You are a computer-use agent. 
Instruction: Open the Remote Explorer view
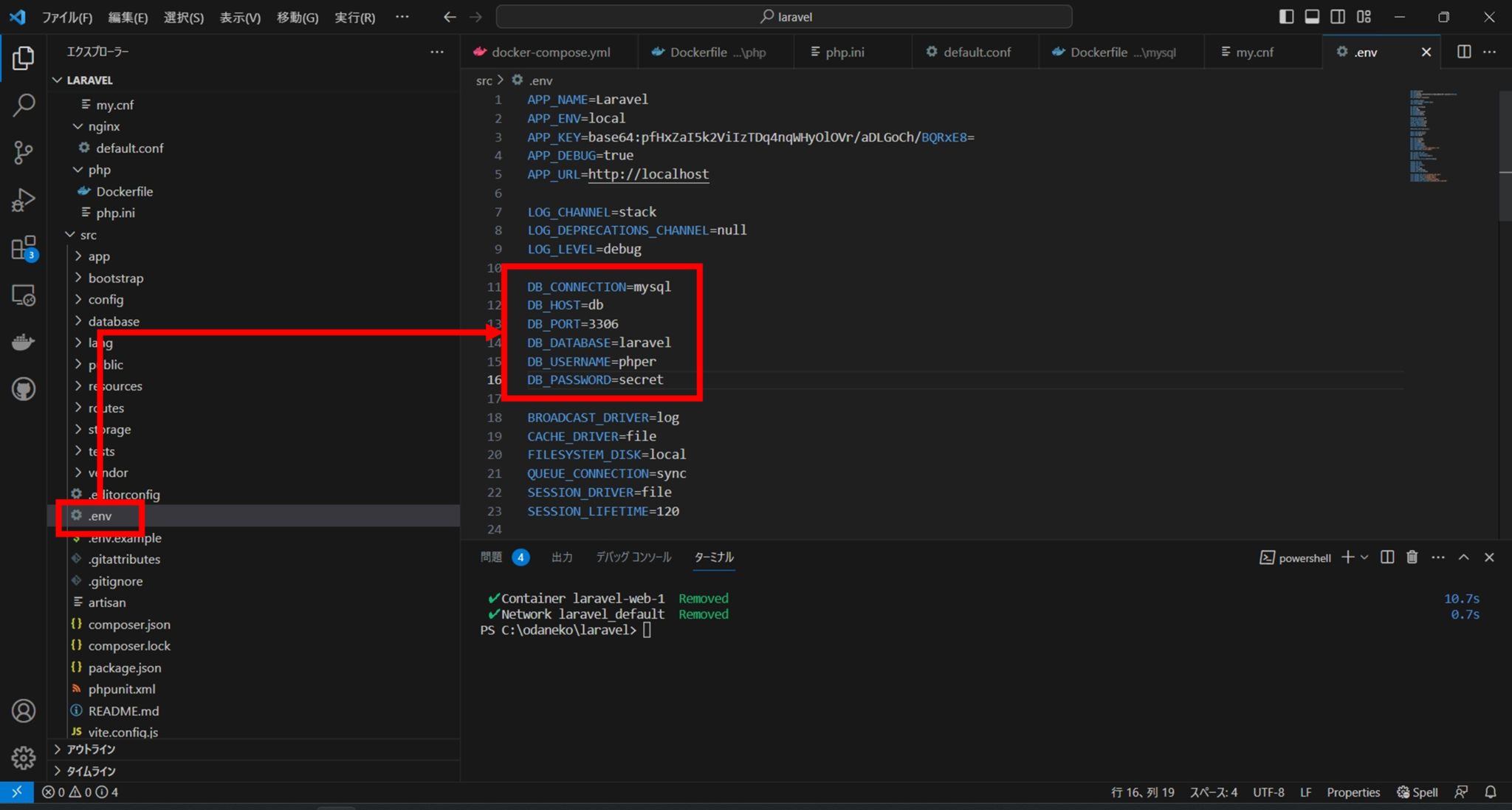24,295
